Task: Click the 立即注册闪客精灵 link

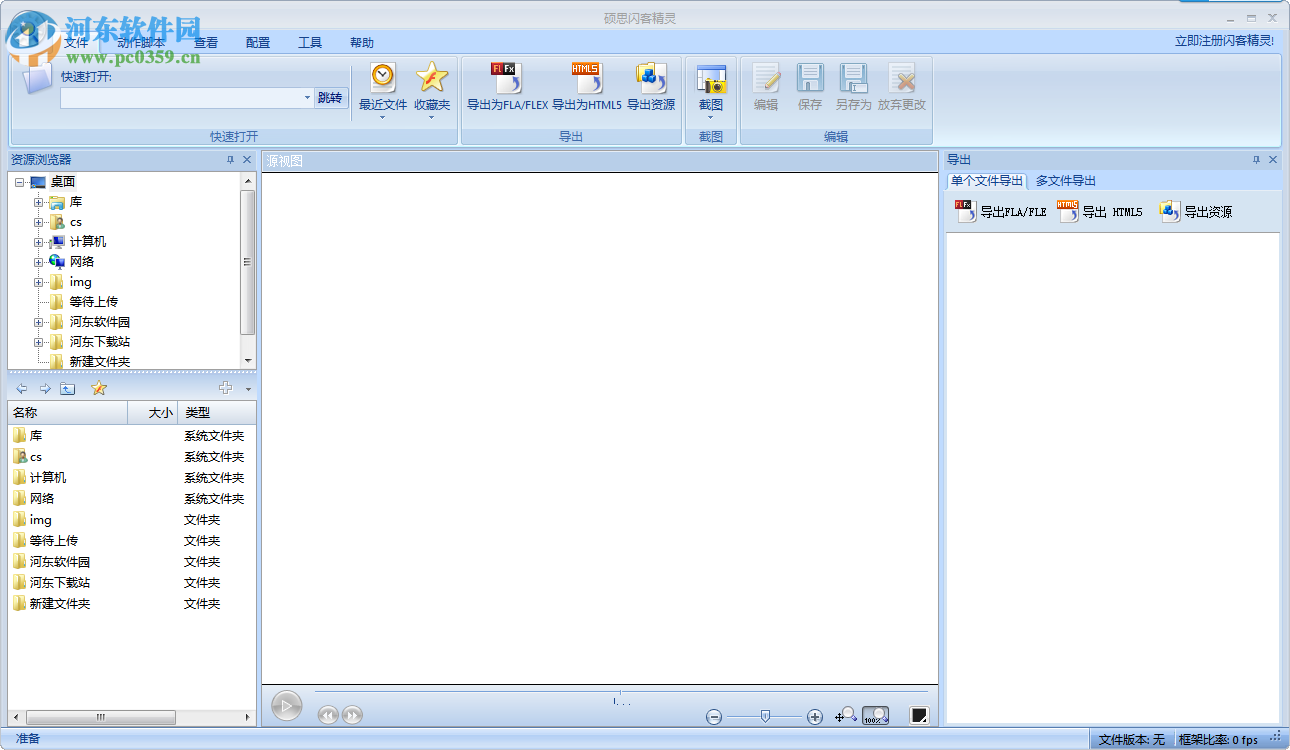Action: tap(1224, 41)
